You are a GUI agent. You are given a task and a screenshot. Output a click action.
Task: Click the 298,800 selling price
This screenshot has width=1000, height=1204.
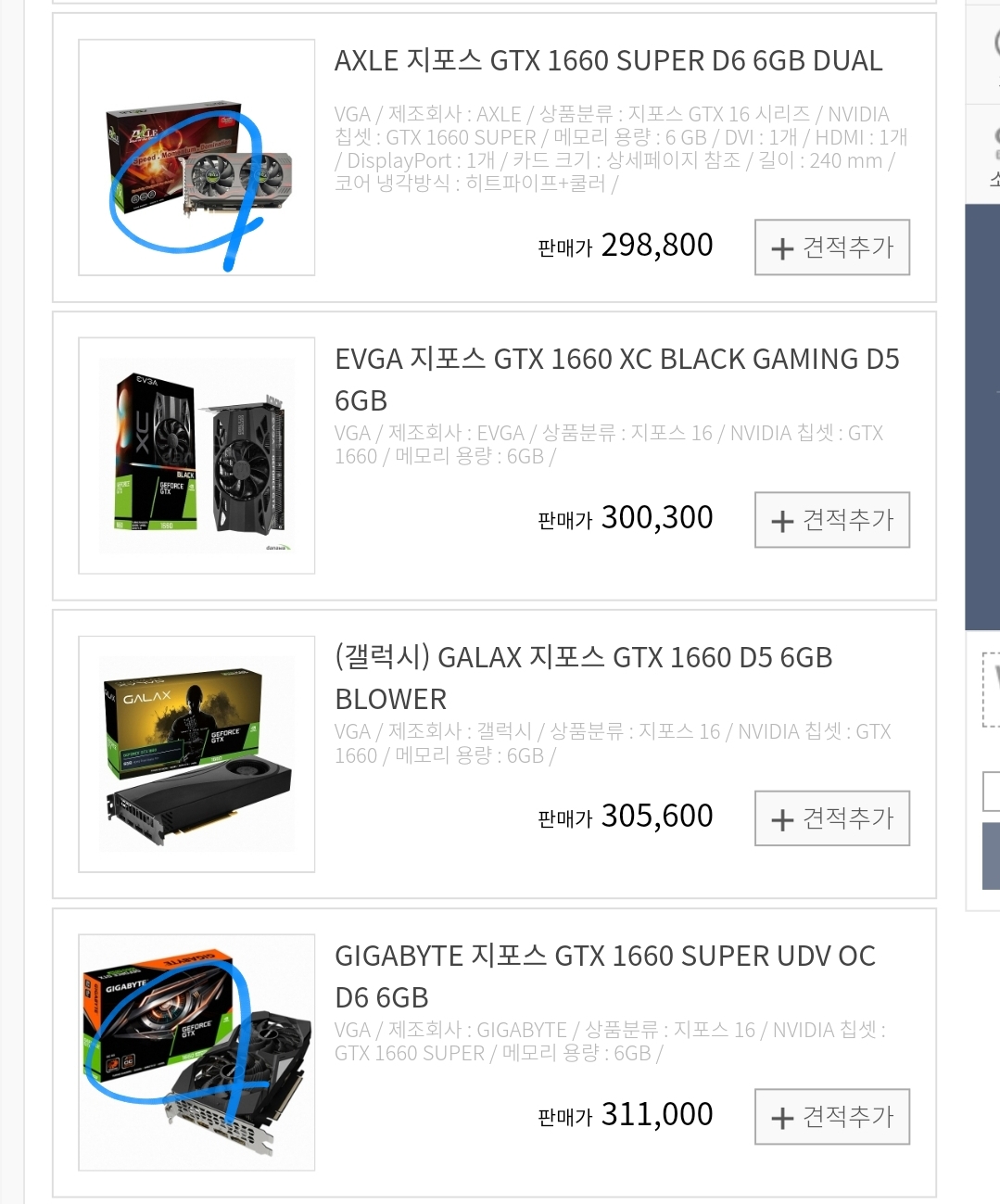[x=657, y=246]
